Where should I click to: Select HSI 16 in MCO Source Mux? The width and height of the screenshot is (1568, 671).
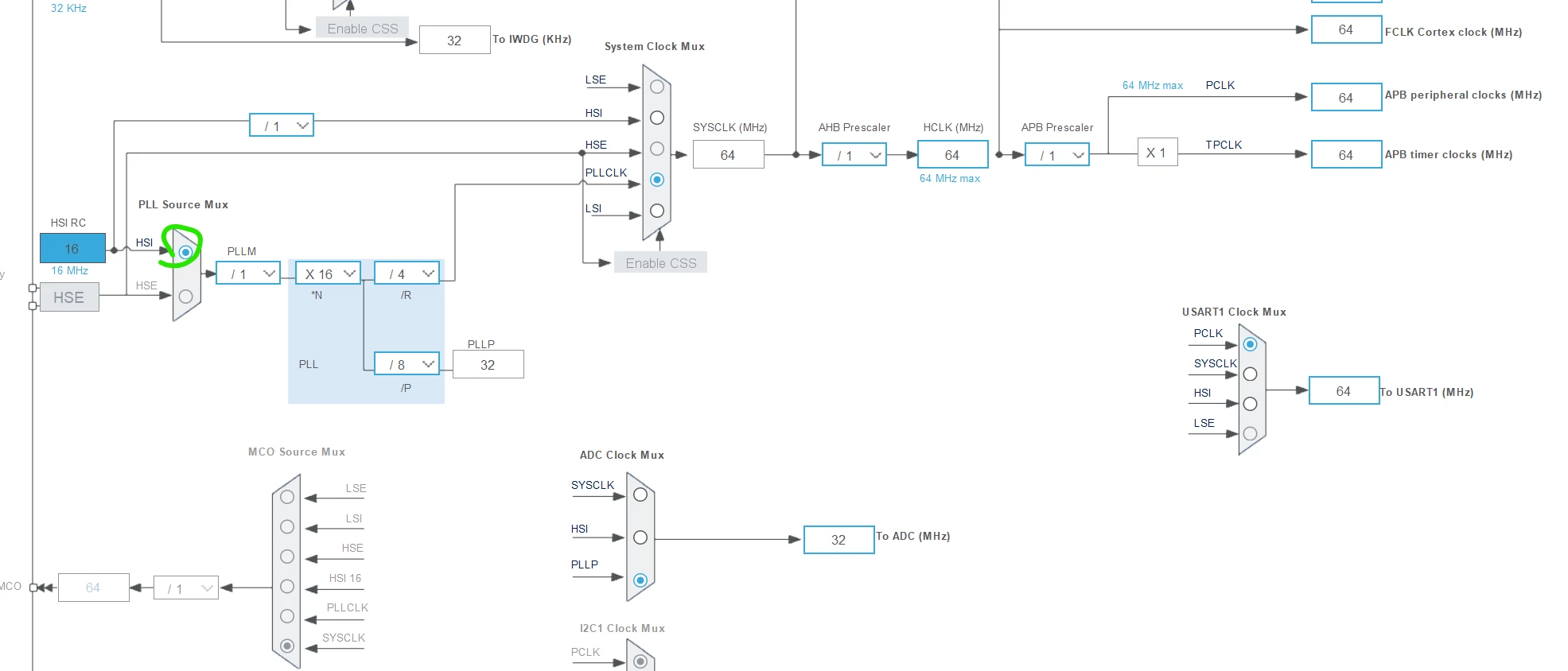tap(287, 586)
